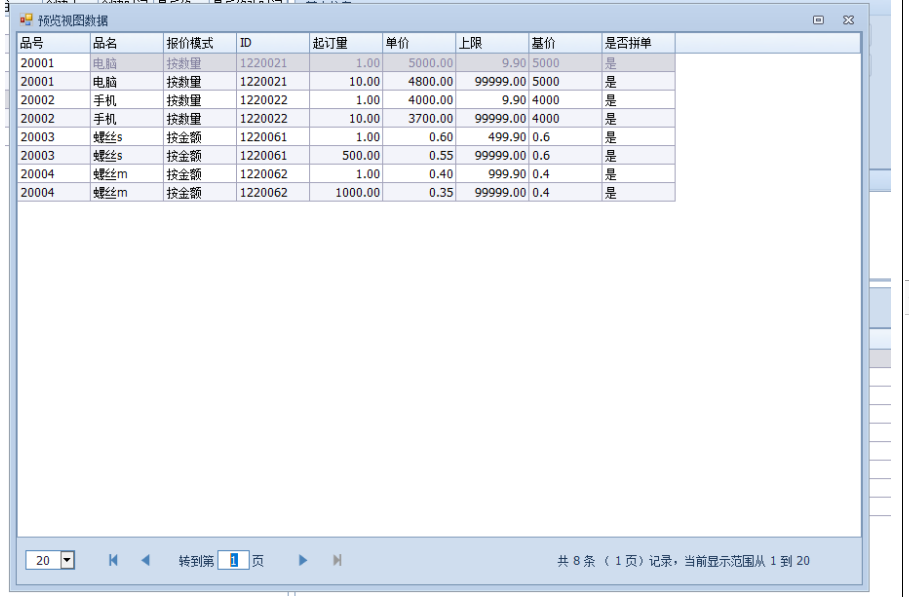Viewport: 909px width, 597px height.
Task: Click the 预览视图数据 window title icon
Action: tap(26, 19)
